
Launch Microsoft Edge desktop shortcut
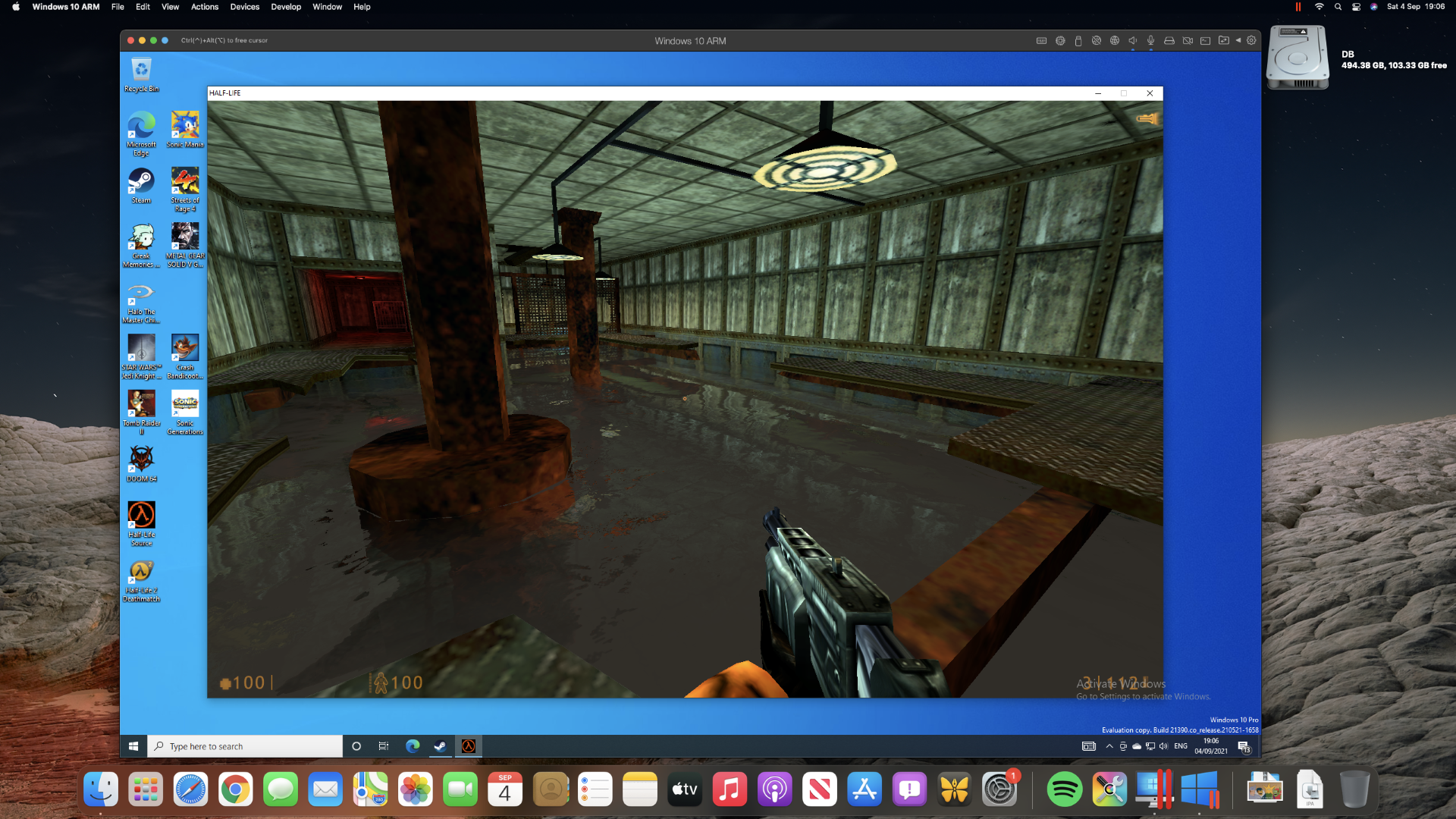[141, 133]
